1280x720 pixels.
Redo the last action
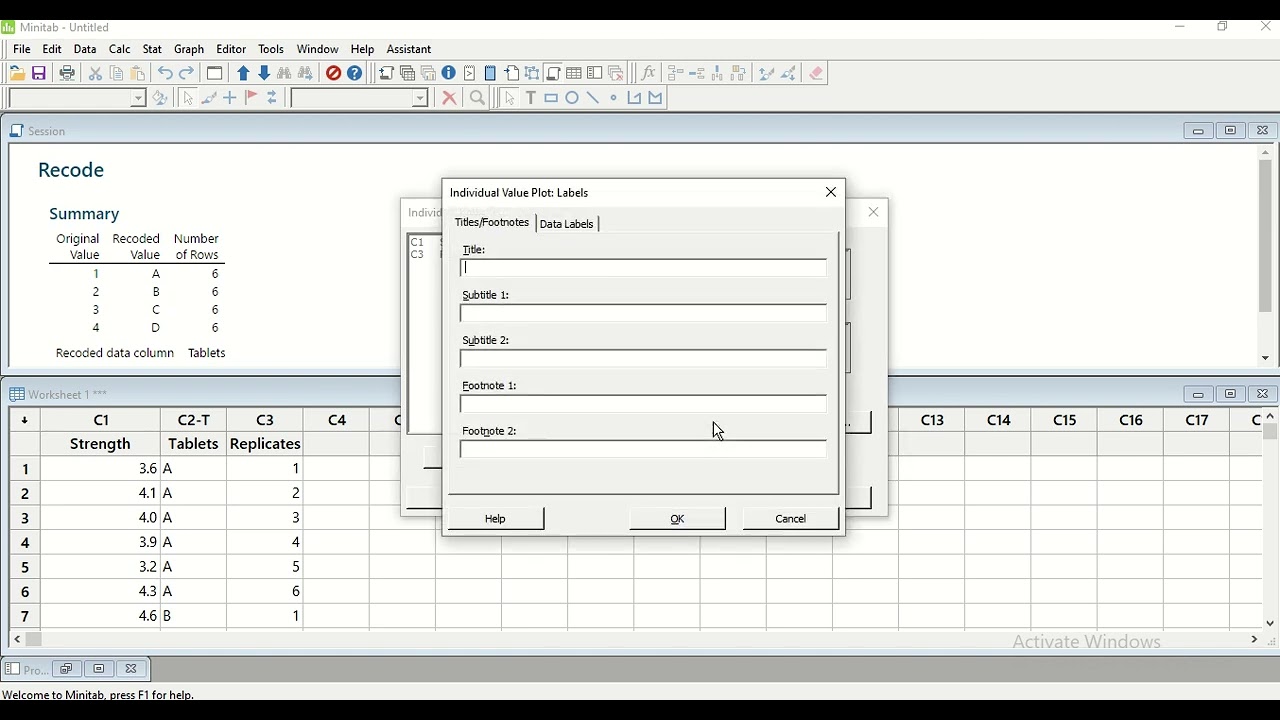tap(187, 73)
